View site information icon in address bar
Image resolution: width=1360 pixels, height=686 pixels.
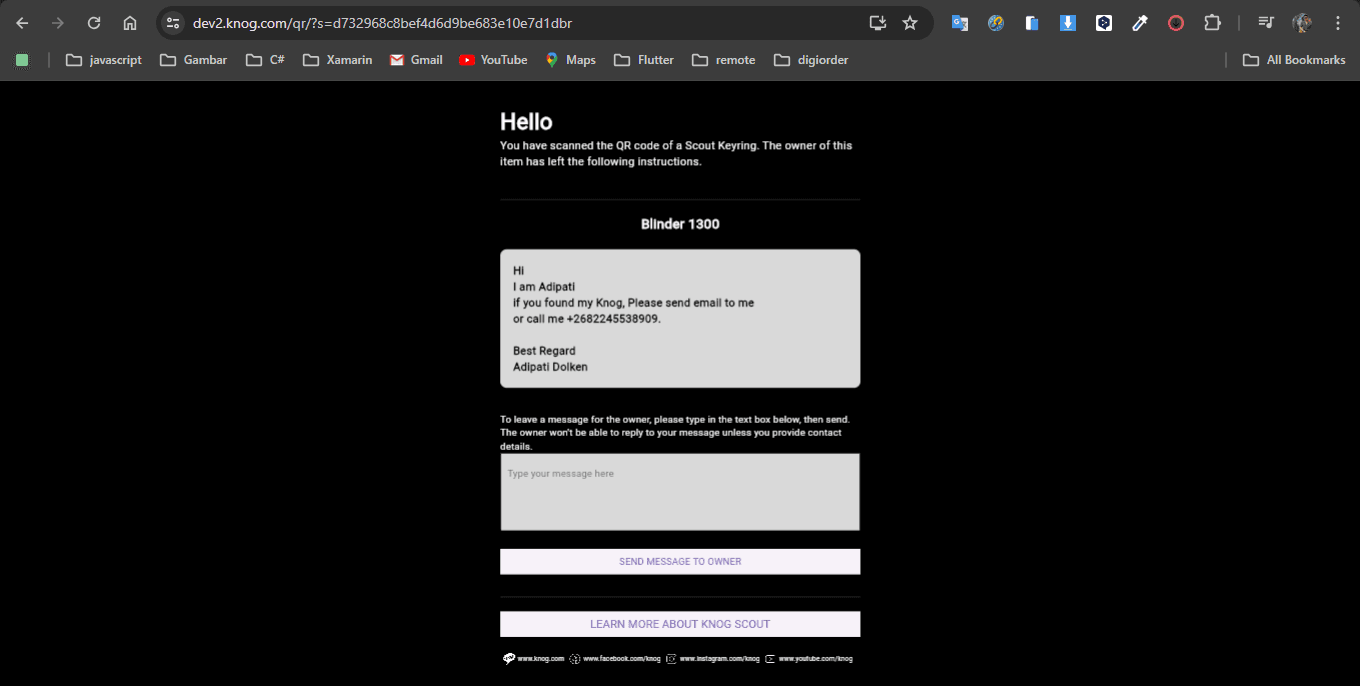tap(173, 23)
